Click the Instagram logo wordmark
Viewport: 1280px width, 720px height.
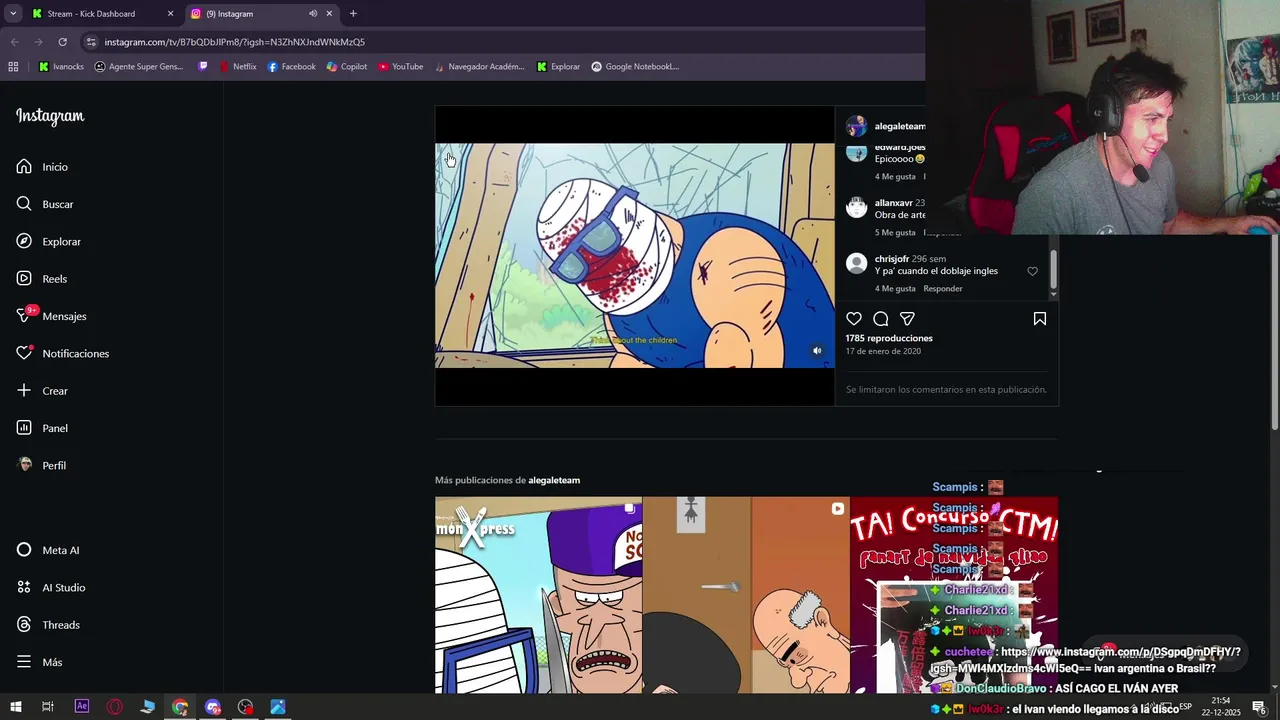(50, 116)
